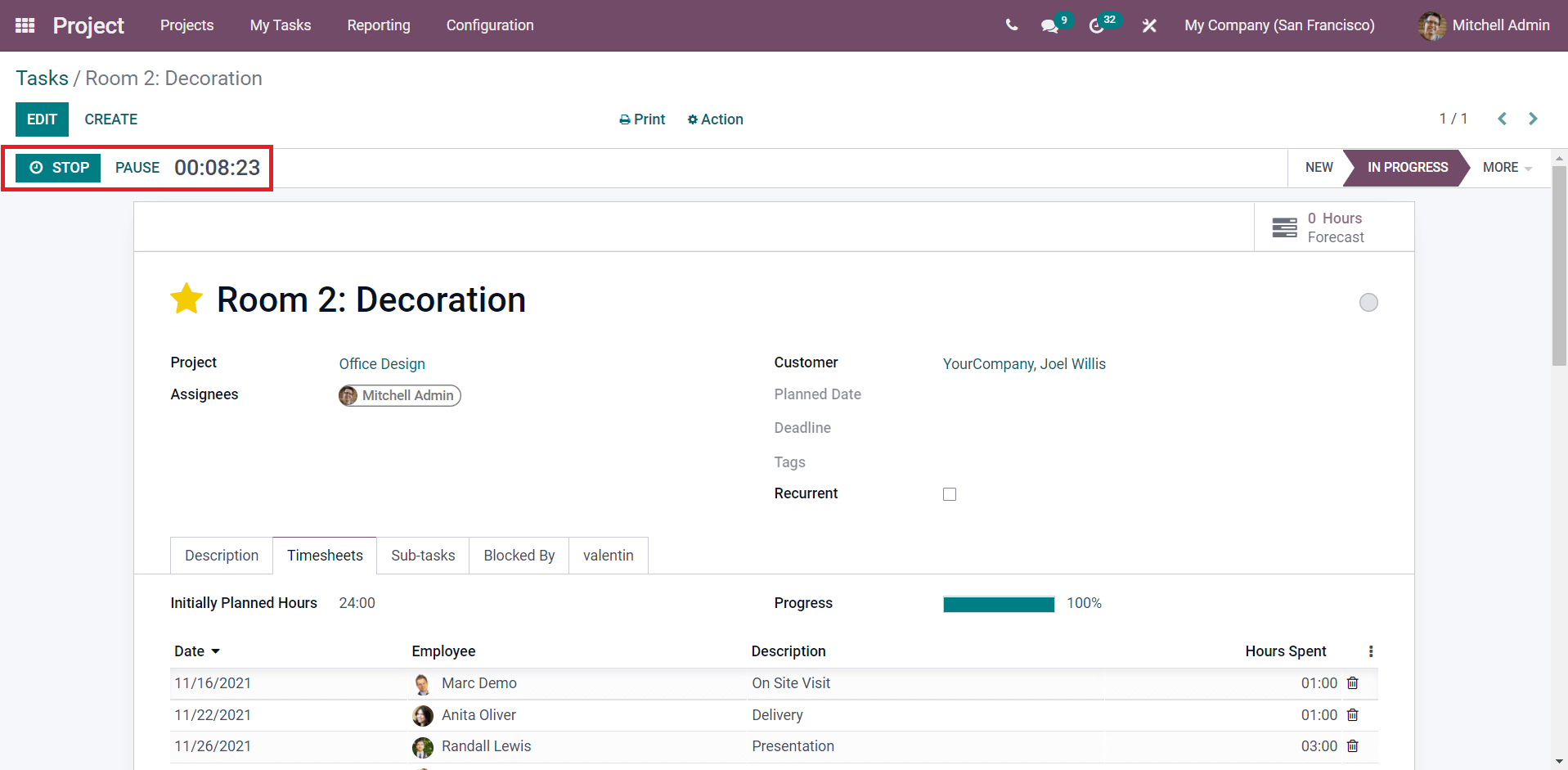Open the My Tasks menu
This screenshot has height=770, width=1568.
[x=281, y=25]
